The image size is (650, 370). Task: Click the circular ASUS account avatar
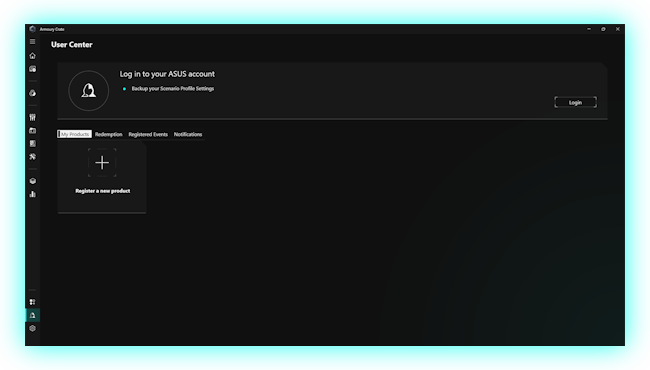point(89,91)
